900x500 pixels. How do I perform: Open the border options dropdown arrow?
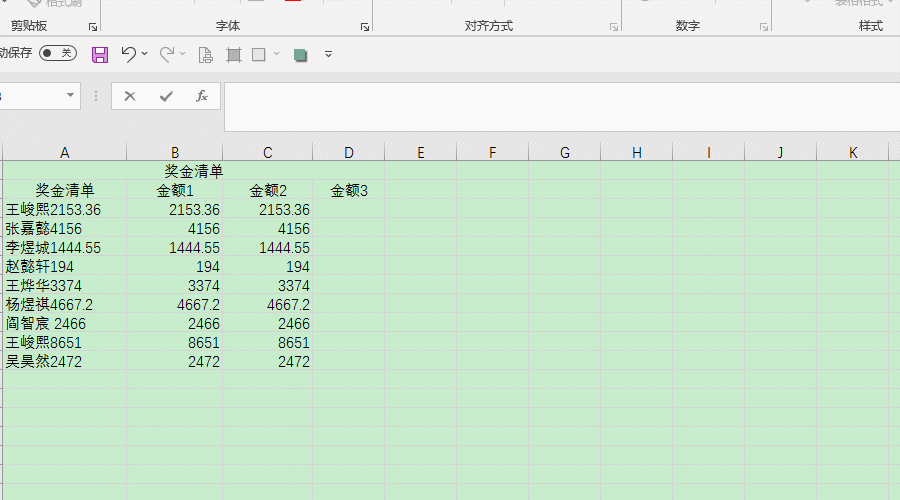[x=276, y=54]
